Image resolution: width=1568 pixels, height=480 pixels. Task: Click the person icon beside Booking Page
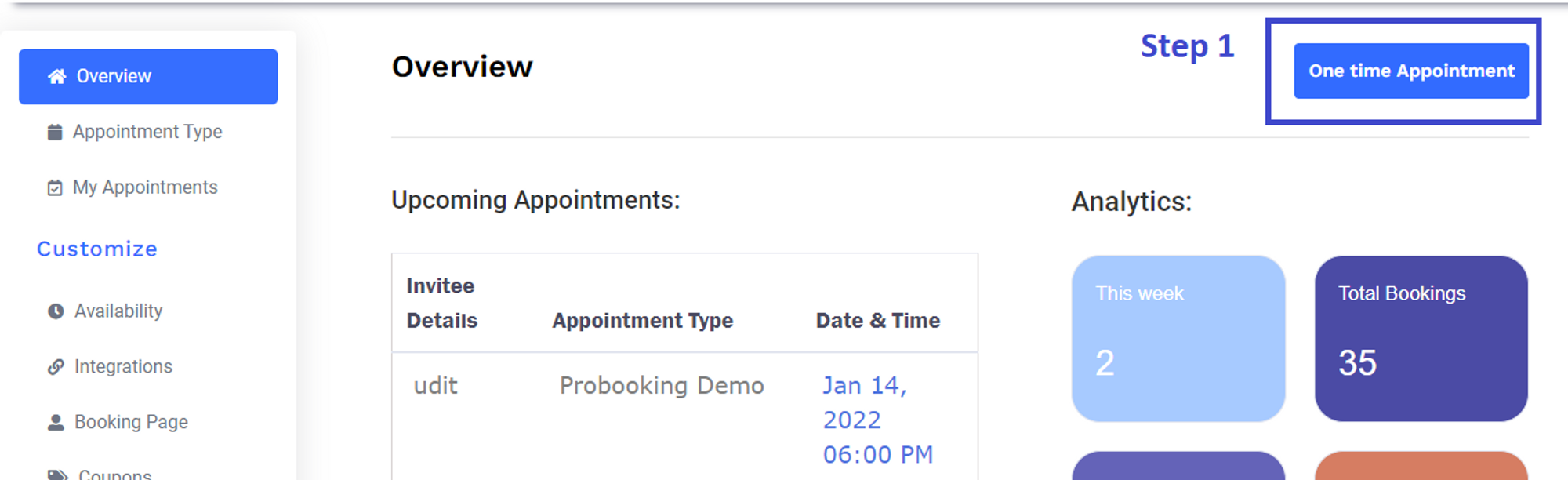point(56,423)
